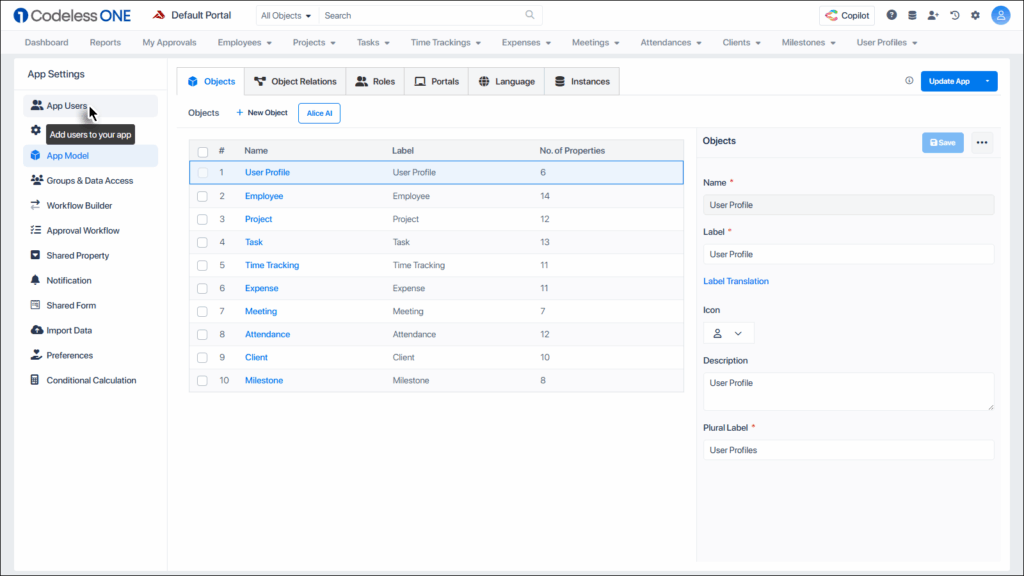Open Dashboard in the nav bar

(46, 42)
